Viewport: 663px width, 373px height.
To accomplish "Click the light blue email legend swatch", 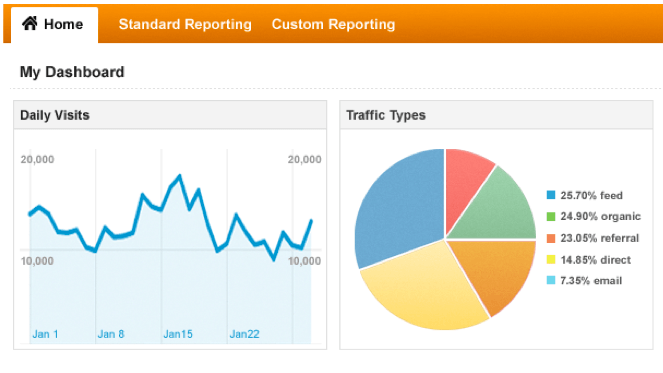I will 551,280.
